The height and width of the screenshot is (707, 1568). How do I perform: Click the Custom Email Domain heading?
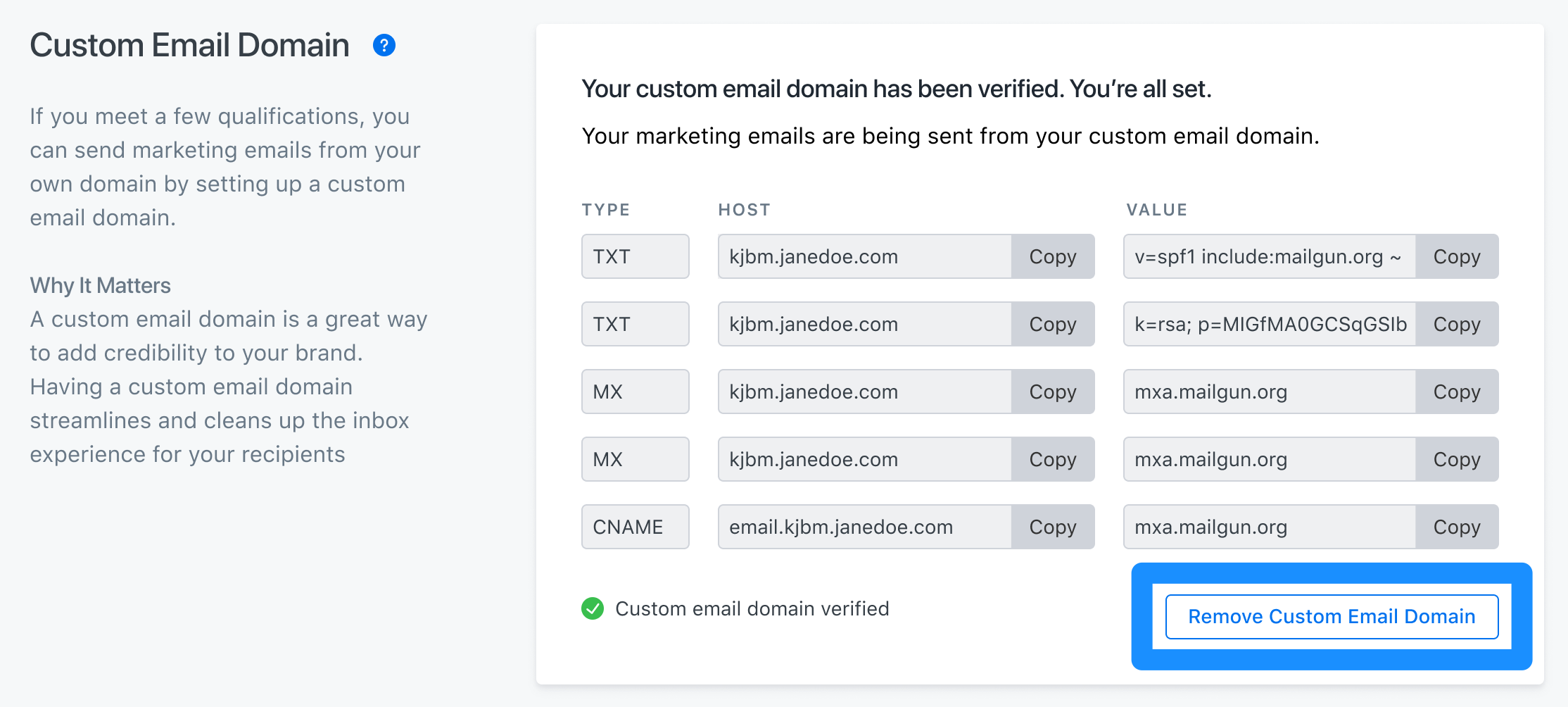[189, 45]
